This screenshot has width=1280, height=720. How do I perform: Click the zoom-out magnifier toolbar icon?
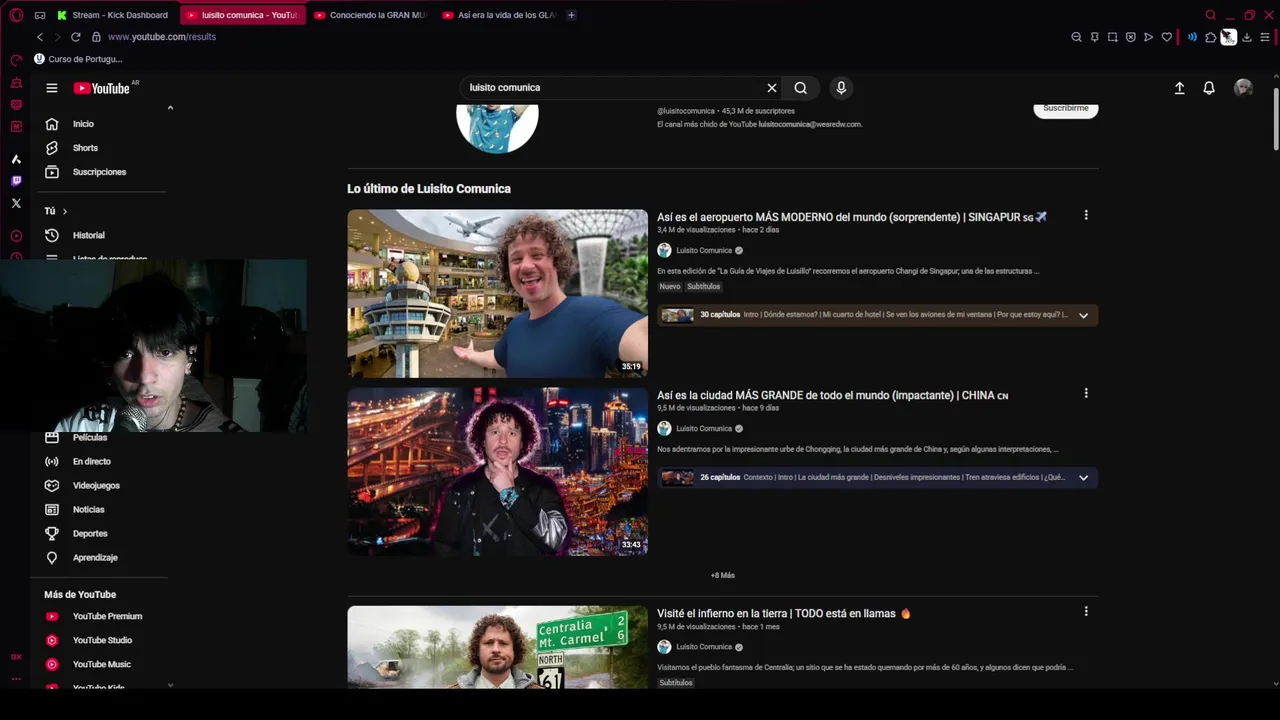[x=1076, y=37]
